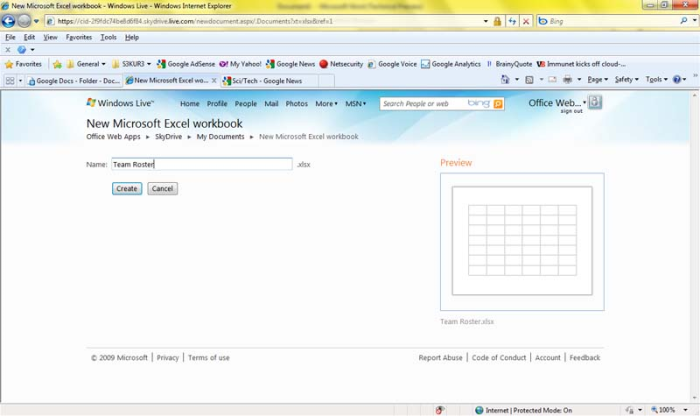Screen dimensions: 700x416
Task: Open the Google News bookmark
Action: click(x=290, y=64)
